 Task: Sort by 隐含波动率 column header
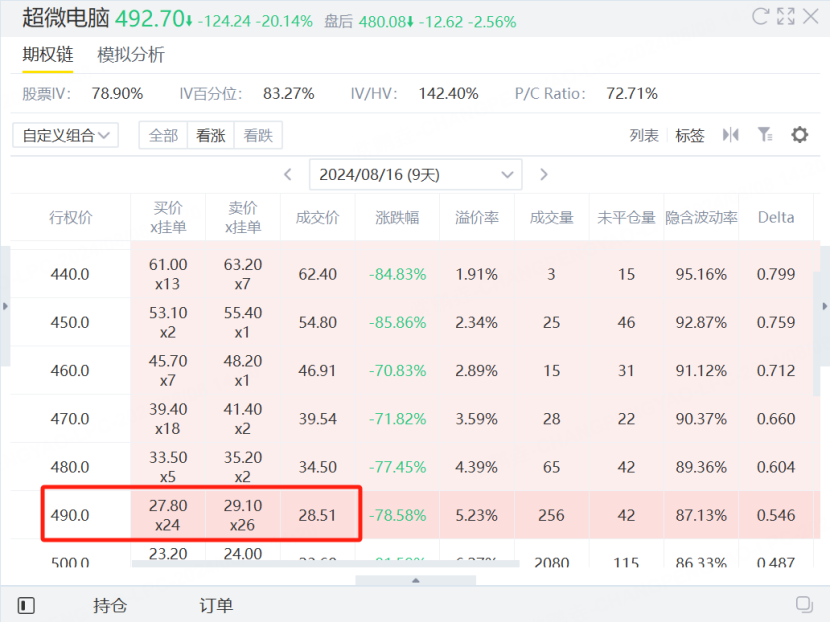701,218
